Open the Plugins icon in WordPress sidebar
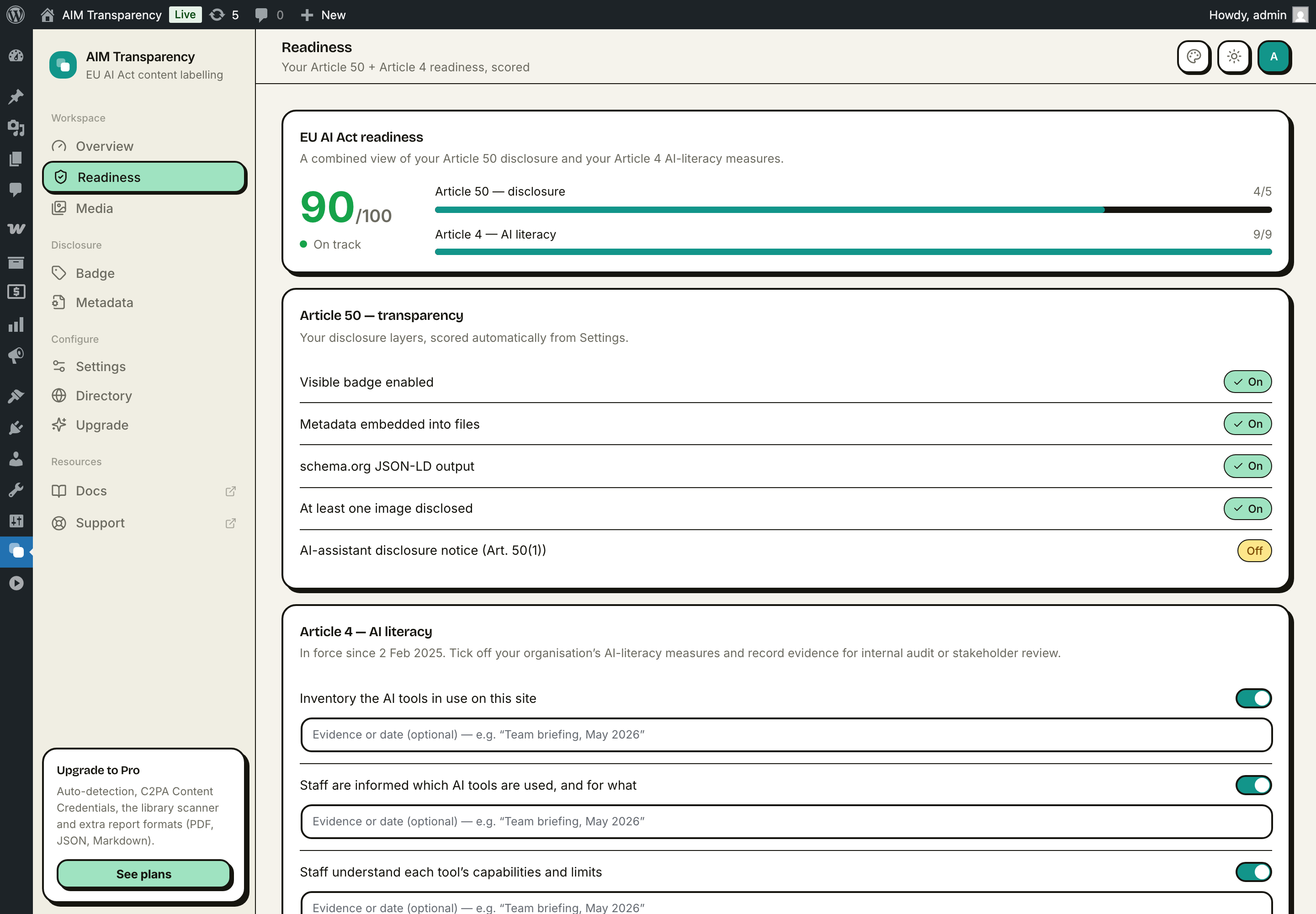The image size is (1316, 914). pos(16,427)
